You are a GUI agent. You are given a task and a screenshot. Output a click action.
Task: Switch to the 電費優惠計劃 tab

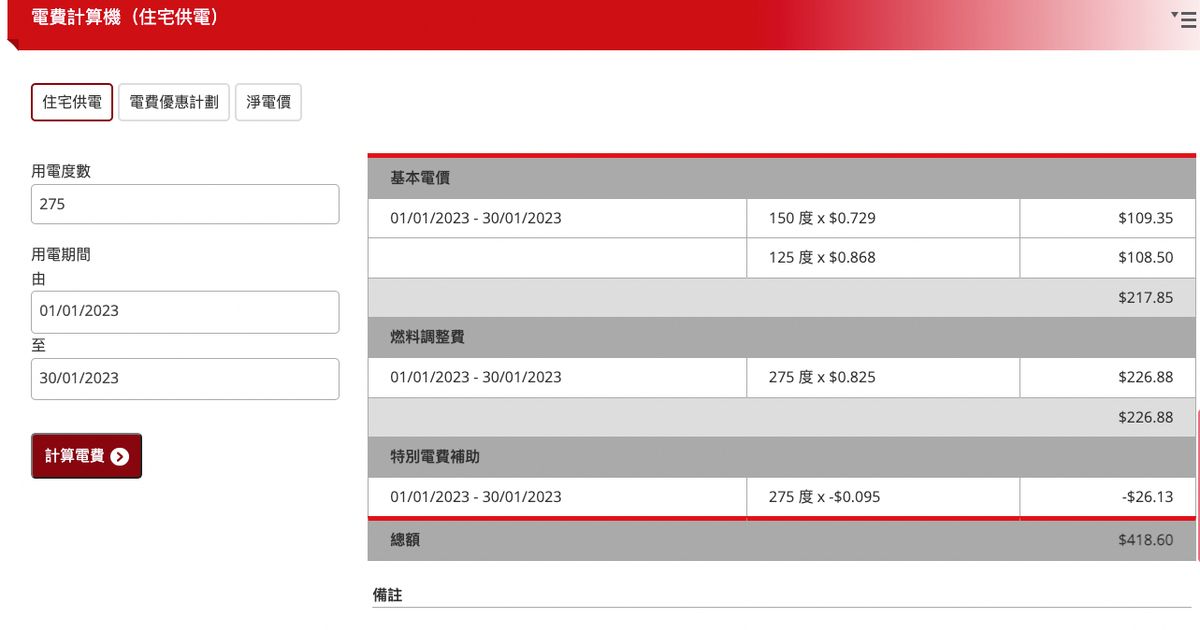click(x=174, y=102)
